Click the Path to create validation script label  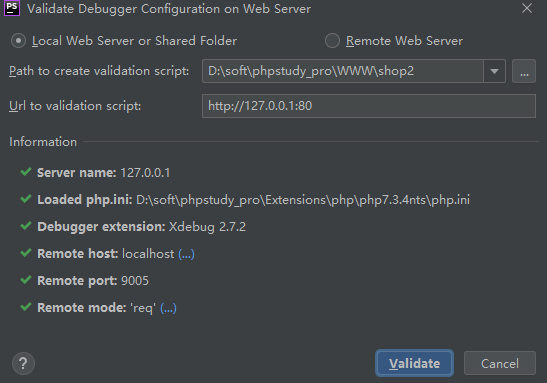tap(99, 71)
